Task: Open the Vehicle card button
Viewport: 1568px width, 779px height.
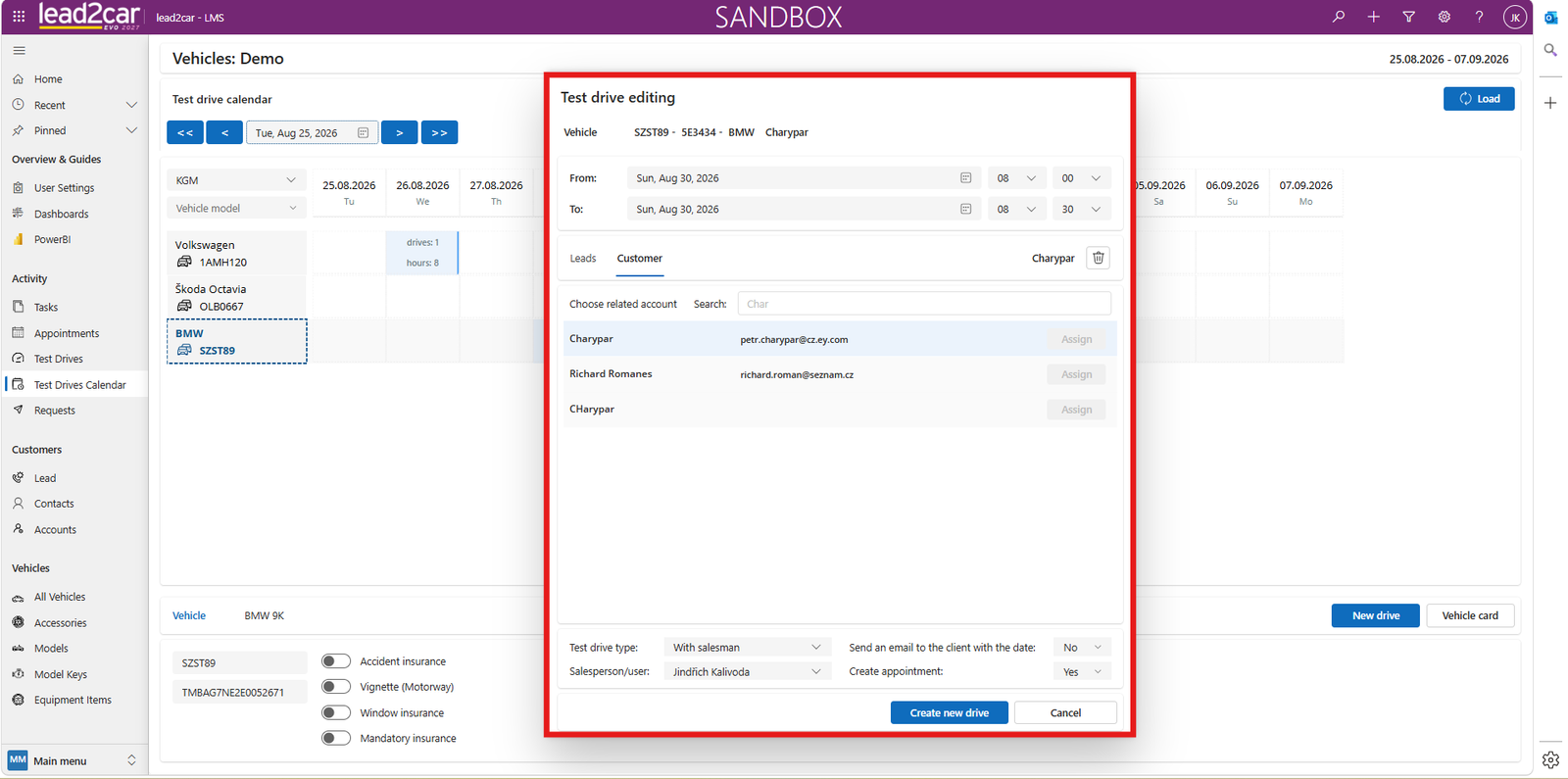Action: (x=1470, y=615)
